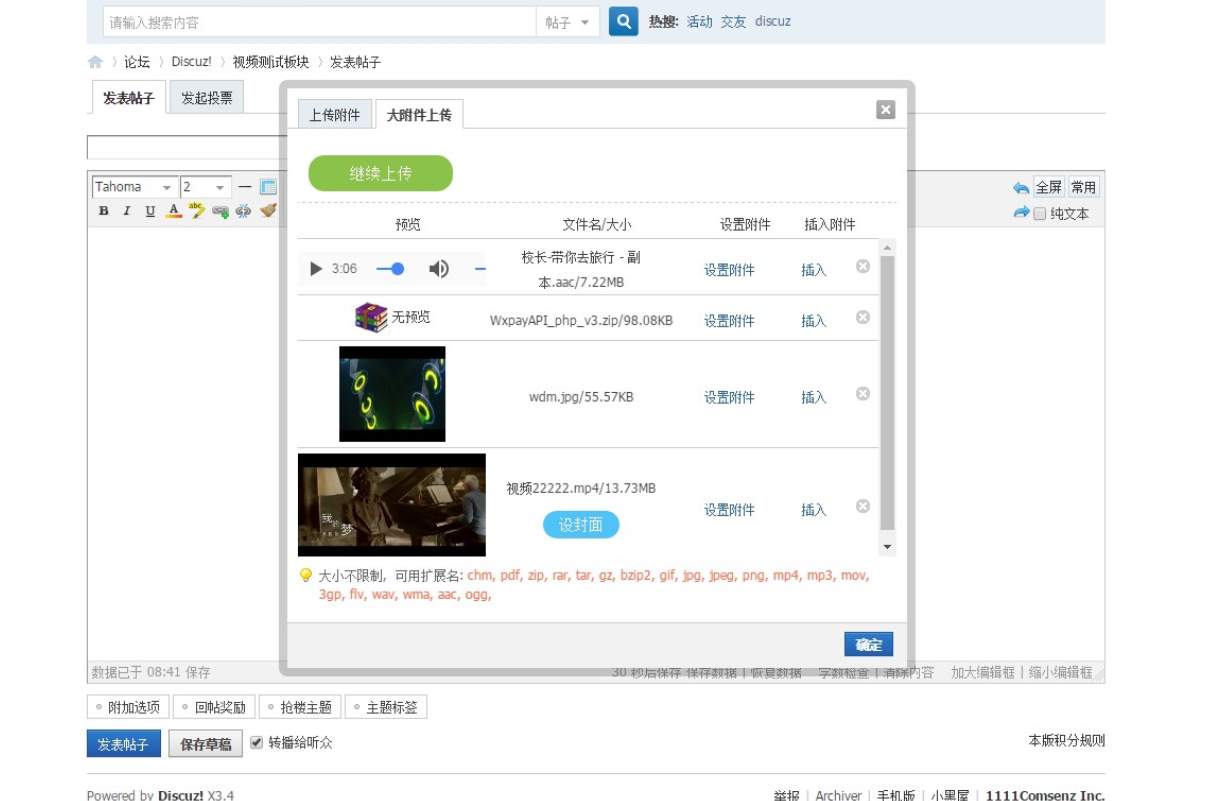
Task: Expand the 回帖奖励 section
Action: click(x=214, y=707)
